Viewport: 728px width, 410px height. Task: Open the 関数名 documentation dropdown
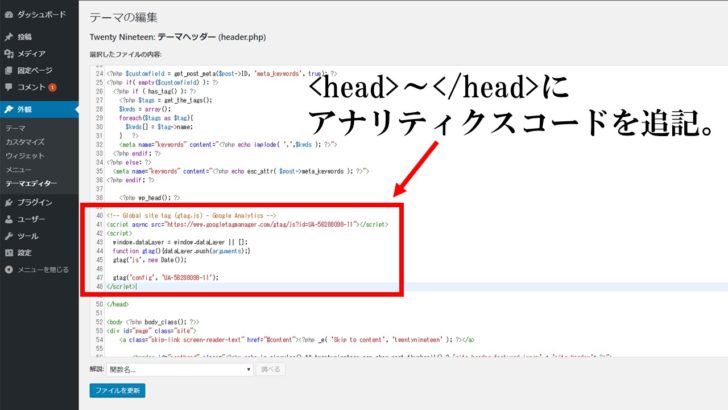click(x=180, y=370)
